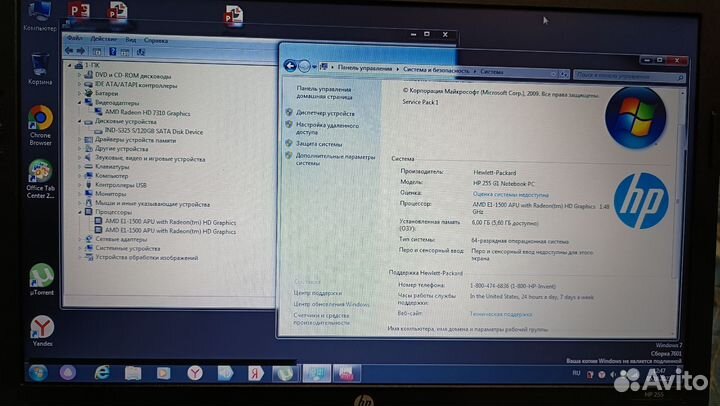Open Центр обновления Windows link

pos(331,304)
